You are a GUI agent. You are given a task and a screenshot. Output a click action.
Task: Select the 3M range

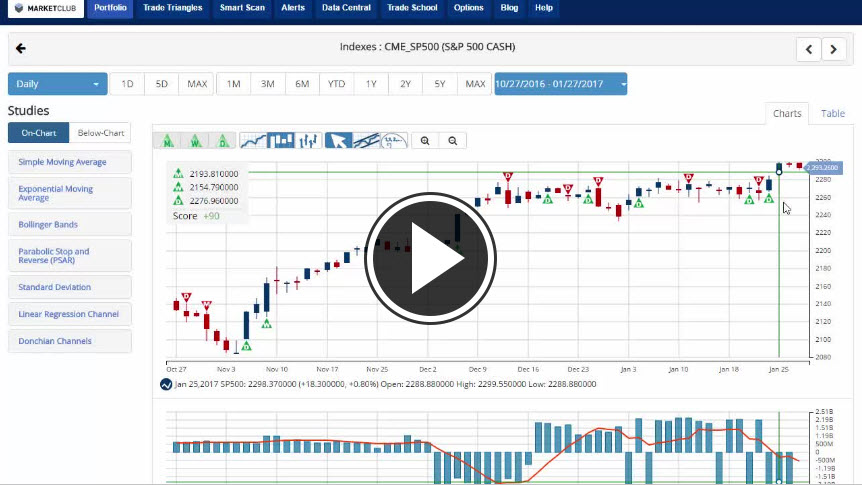pyautogui.click(x=268, y=84)
